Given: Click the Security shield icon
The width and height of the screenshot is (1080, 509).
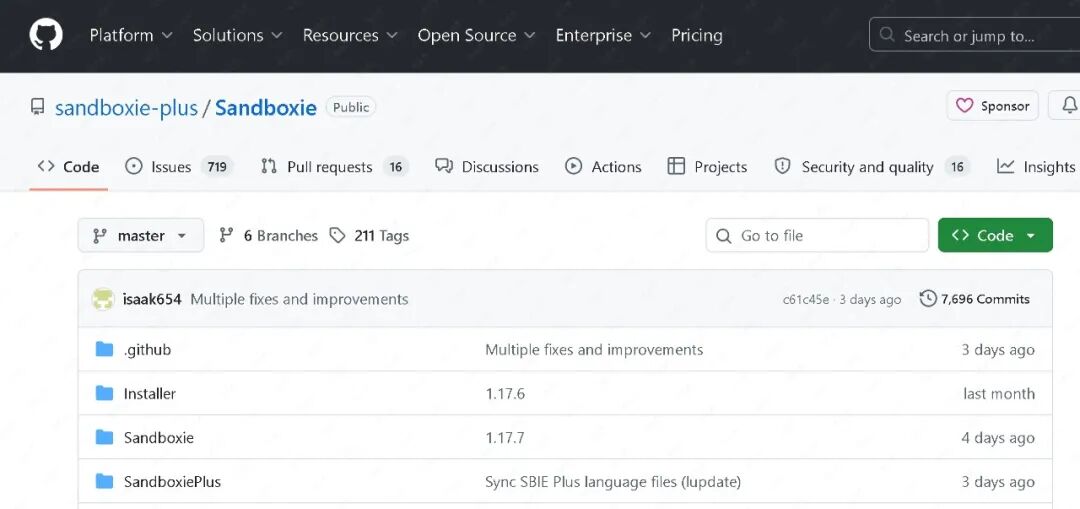Looking at the screenshot, I should pos(782,167).
